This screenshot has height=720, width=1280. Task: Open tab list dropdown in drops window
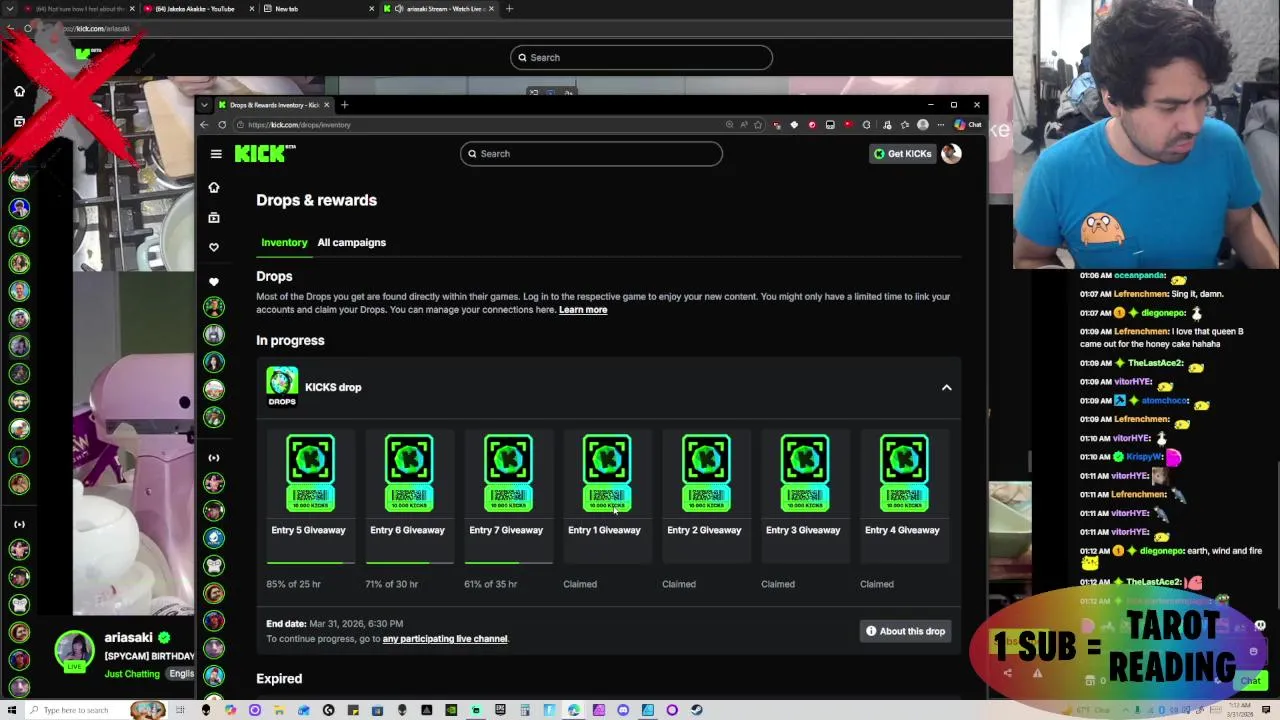click(205, 105)
